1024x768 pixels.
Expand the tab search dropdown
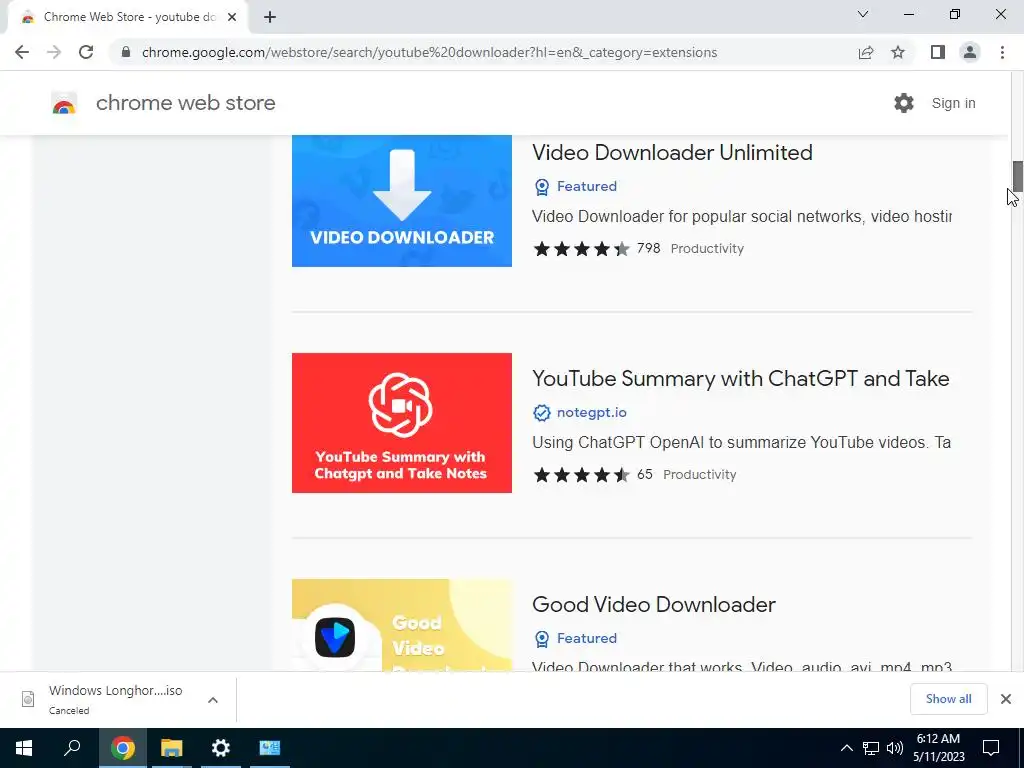click(863, 14)
